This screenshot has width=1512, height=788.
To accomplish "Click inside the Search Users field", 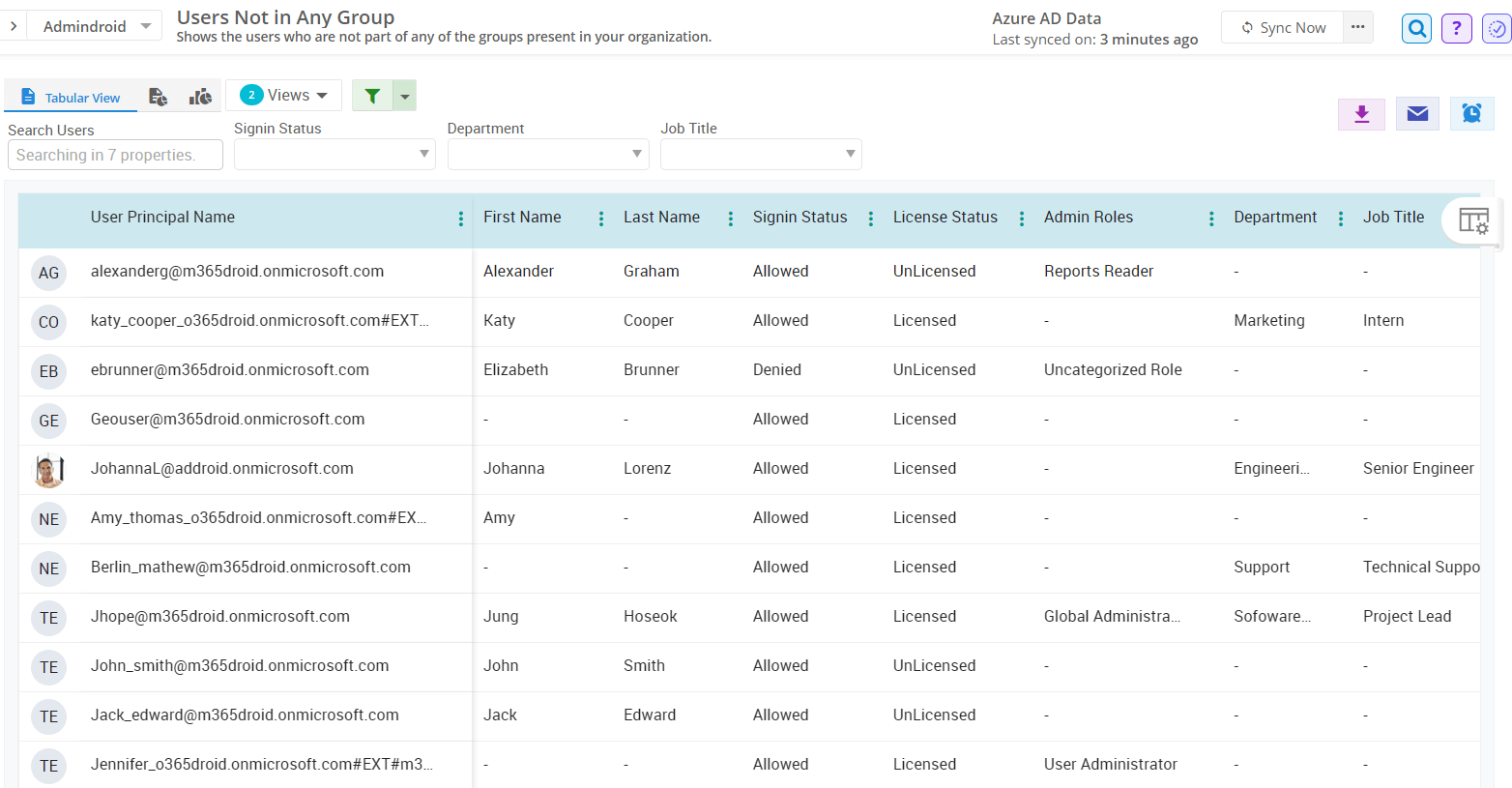I will 114,155.
